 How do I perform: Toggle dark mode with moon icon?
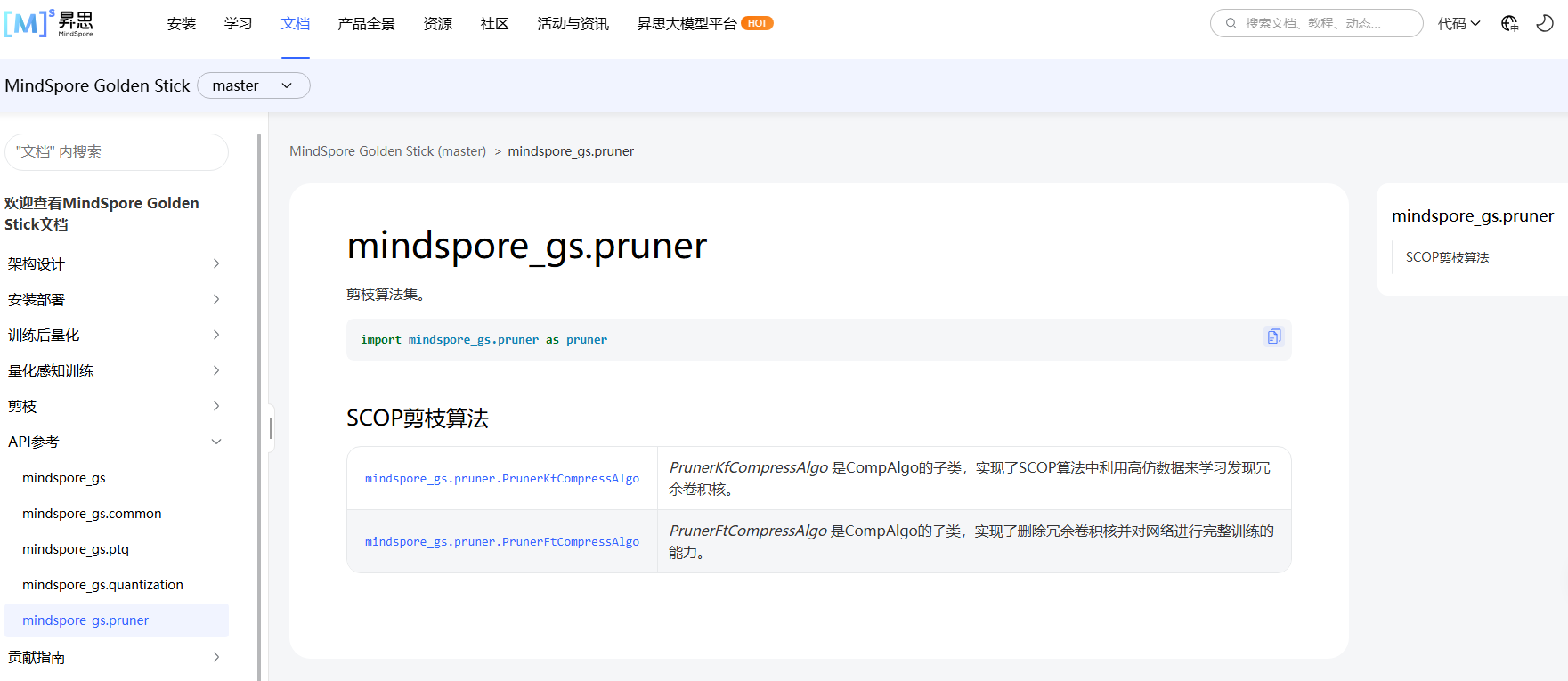coord(1545,24)
